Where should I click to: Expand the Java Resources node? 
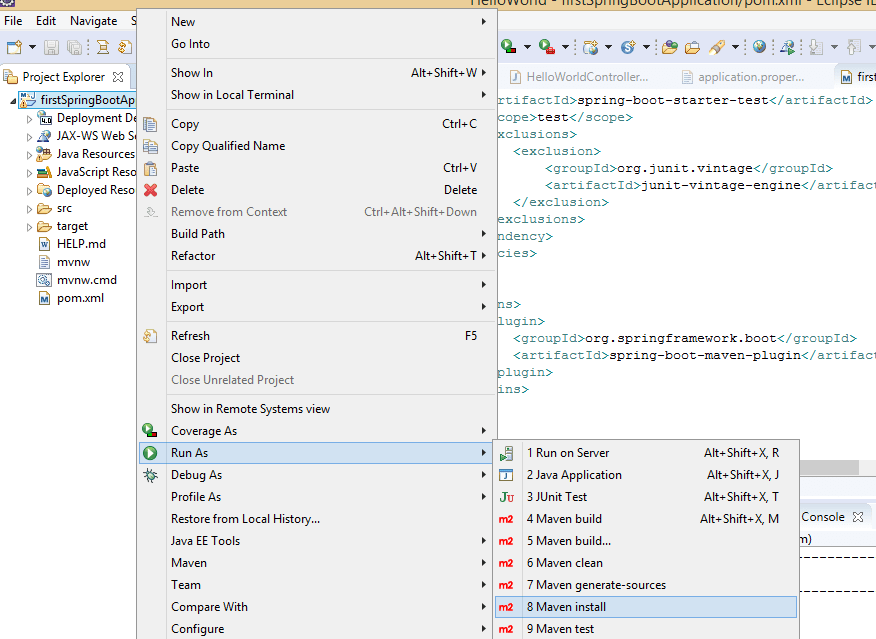30,155
